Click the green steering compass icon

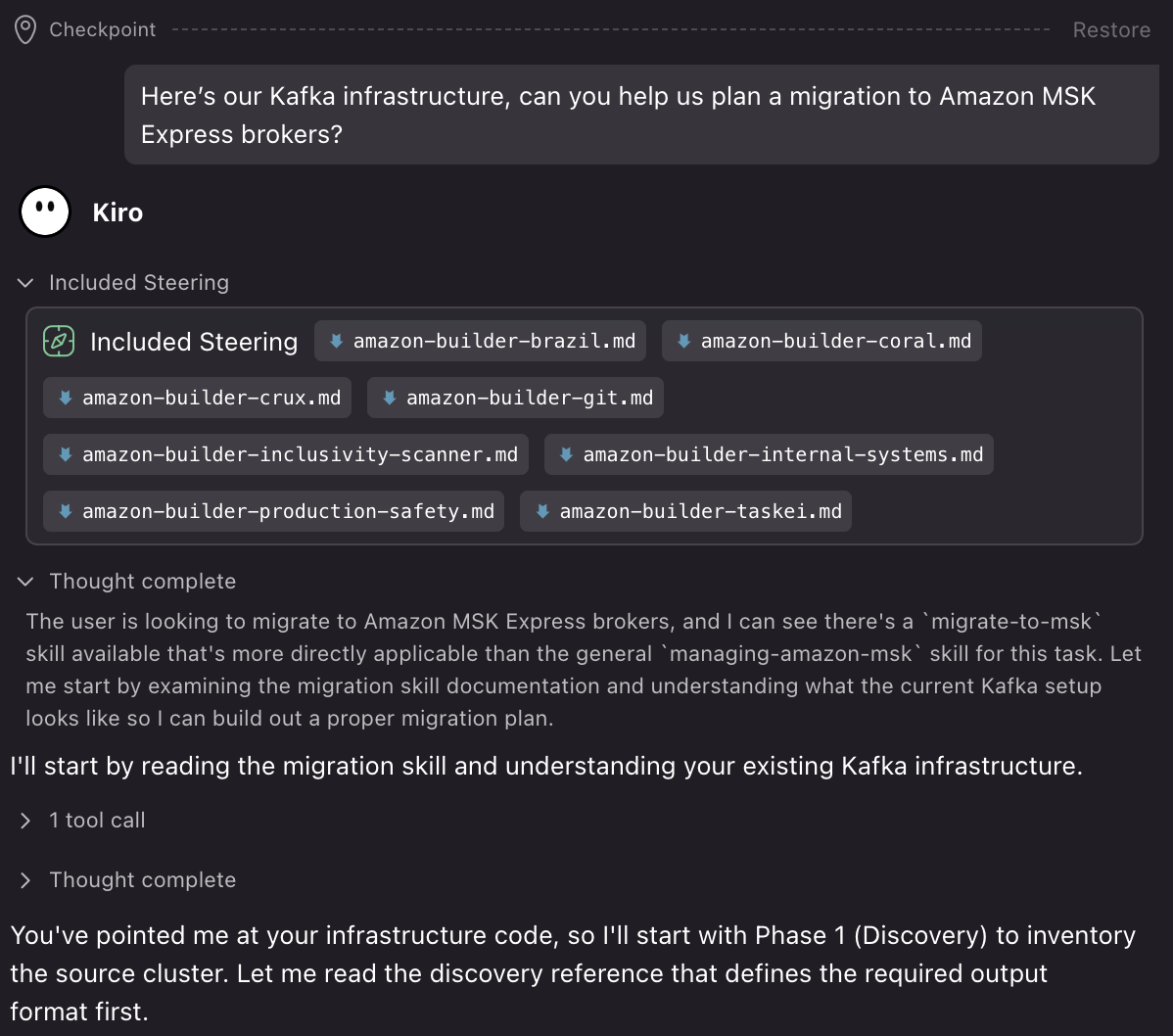pos(59,341)
